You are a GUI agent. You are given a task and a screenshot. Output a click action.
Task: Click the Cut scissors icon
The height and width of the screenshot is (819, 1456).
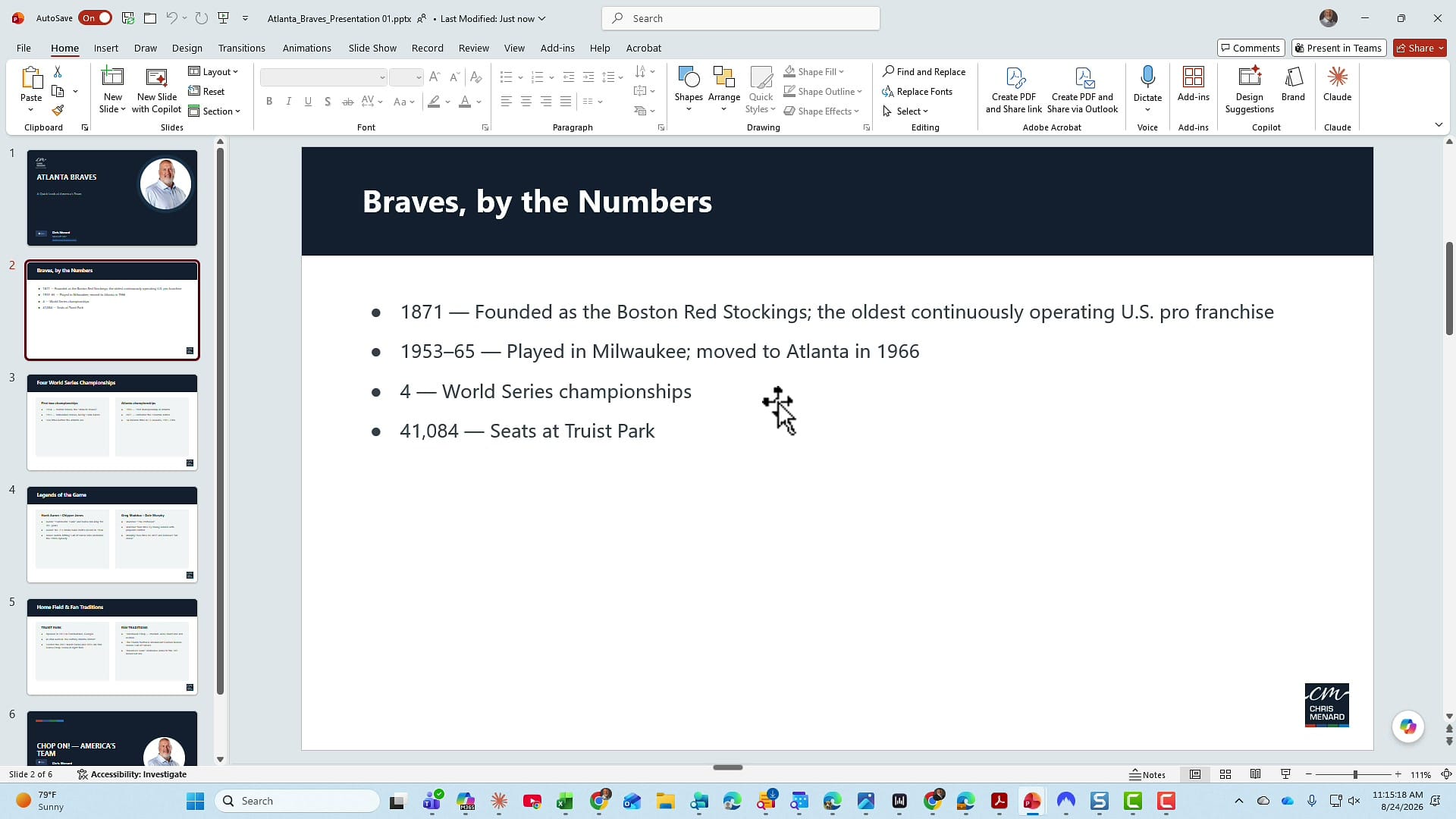click(x=58, y=71)
